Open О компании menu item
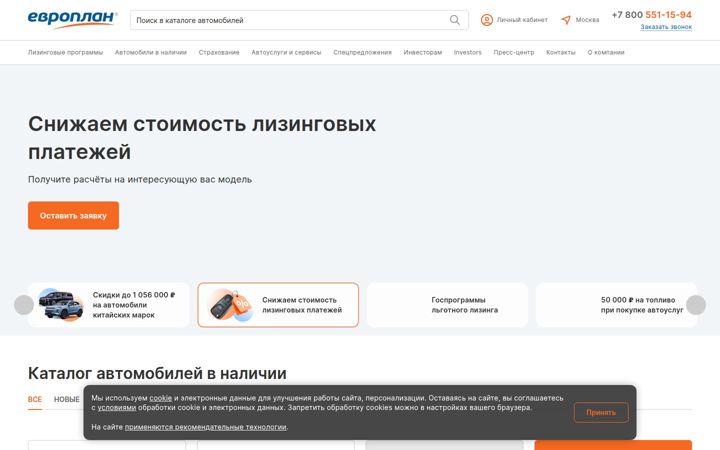720x450 pixels. [x=606, y=52]
